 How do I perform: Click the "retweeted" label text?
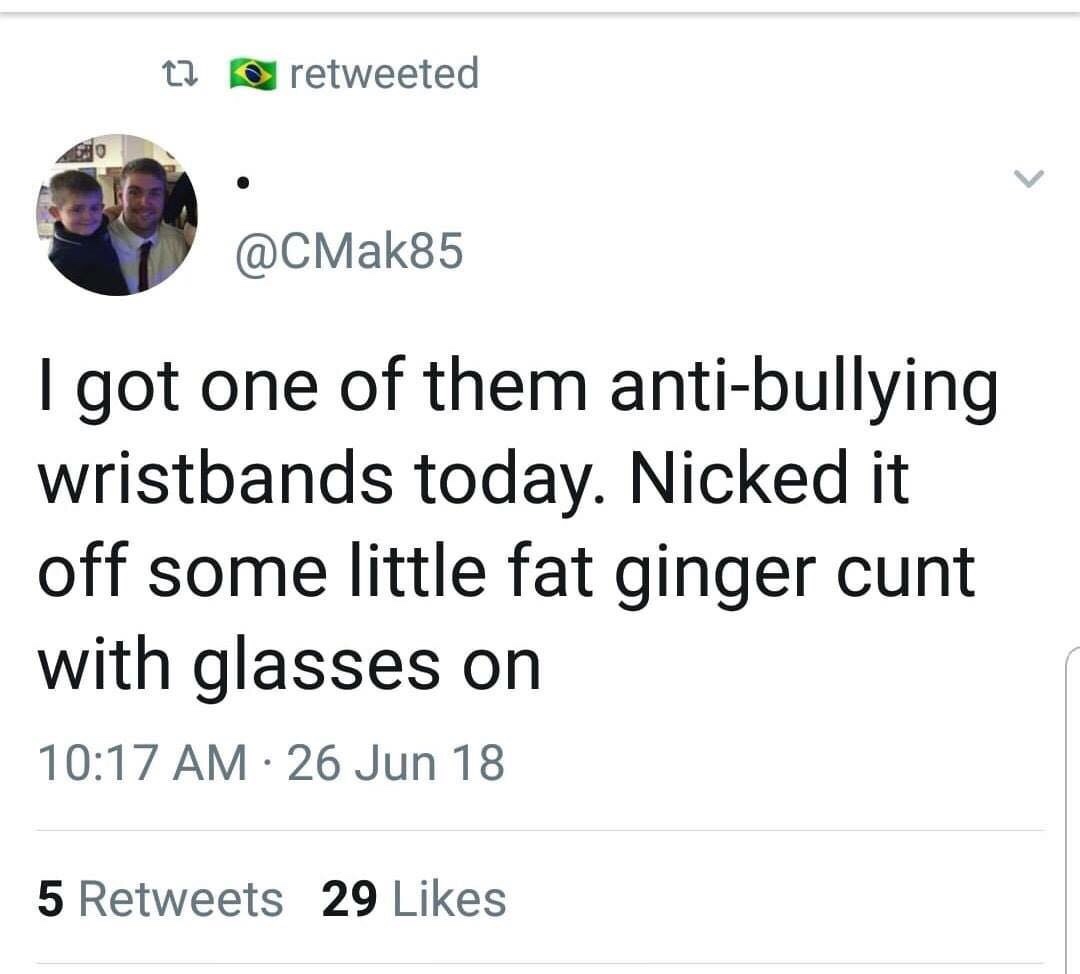384,74
